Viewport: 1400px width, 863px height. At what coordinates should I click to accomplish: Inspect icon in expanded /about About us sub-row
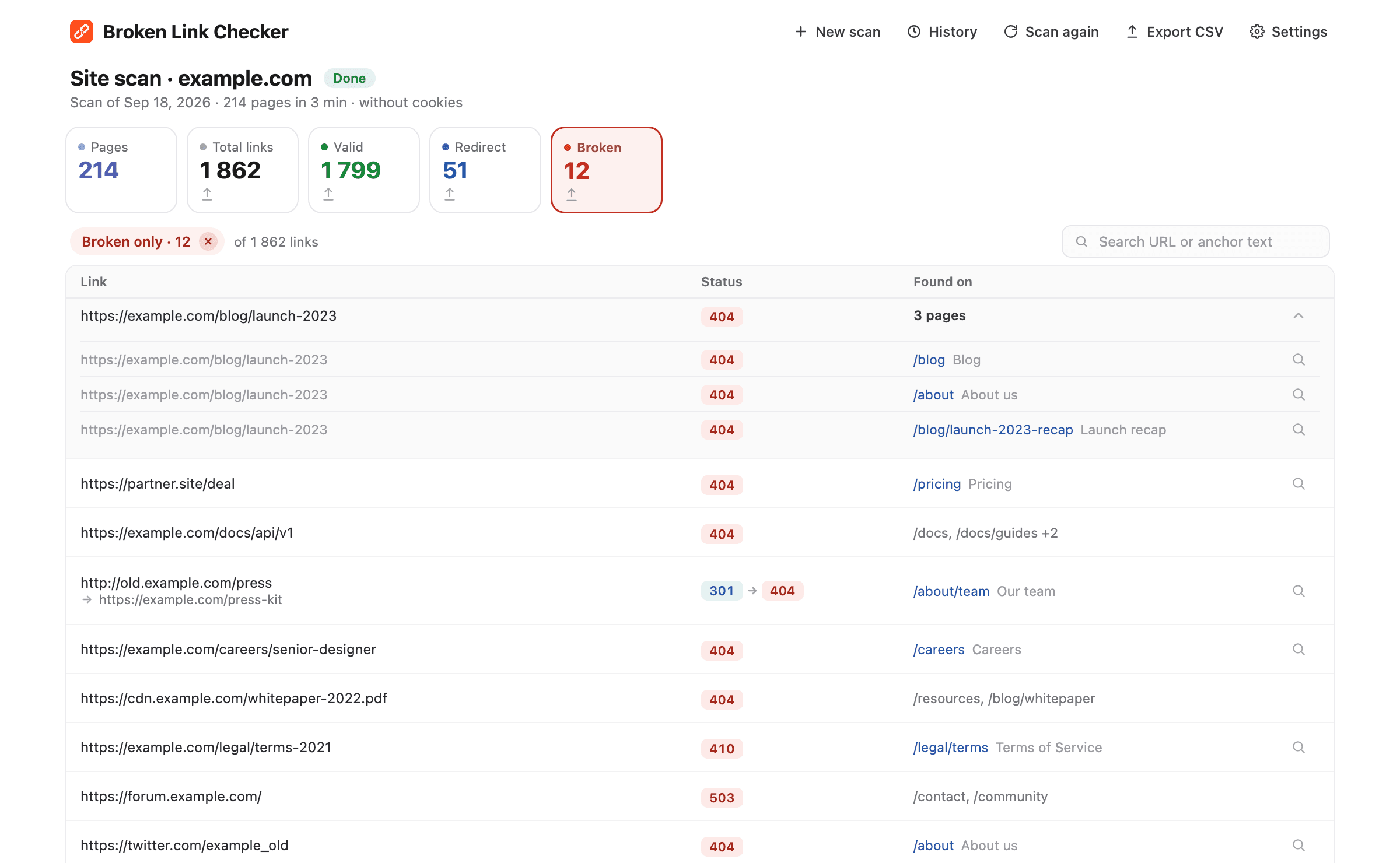coord(1298,395)
